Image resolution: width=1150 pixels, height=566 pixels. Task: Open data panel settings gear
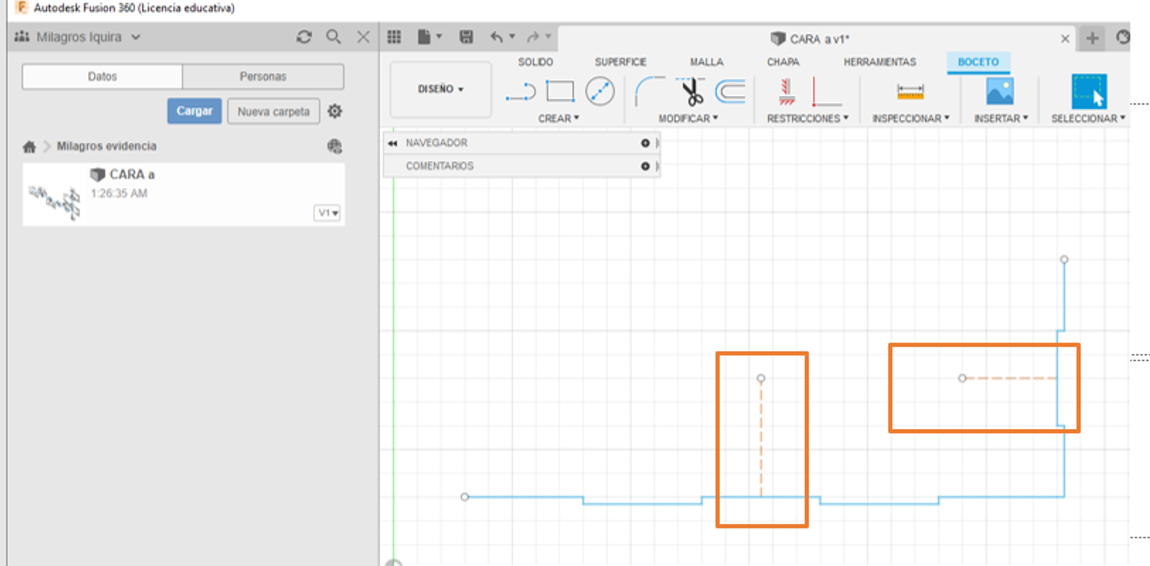coord(334,111)
